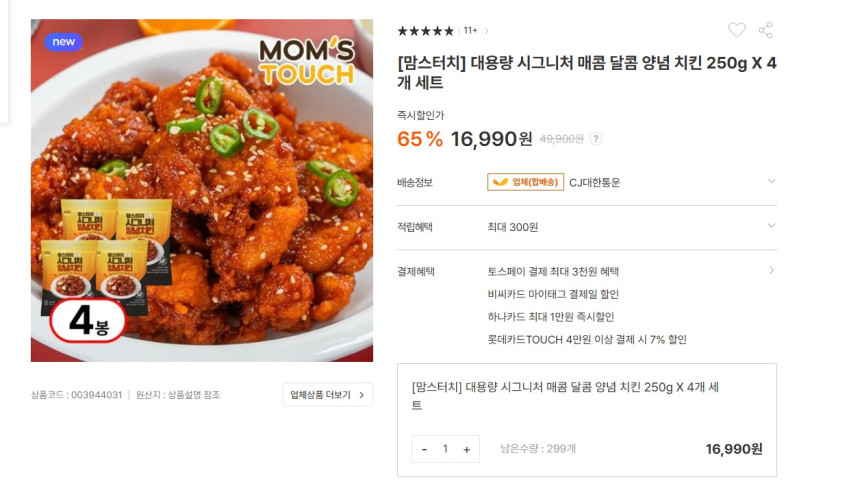
Task: Click the question mark price info icon
Action: click(x=596, y=139)
